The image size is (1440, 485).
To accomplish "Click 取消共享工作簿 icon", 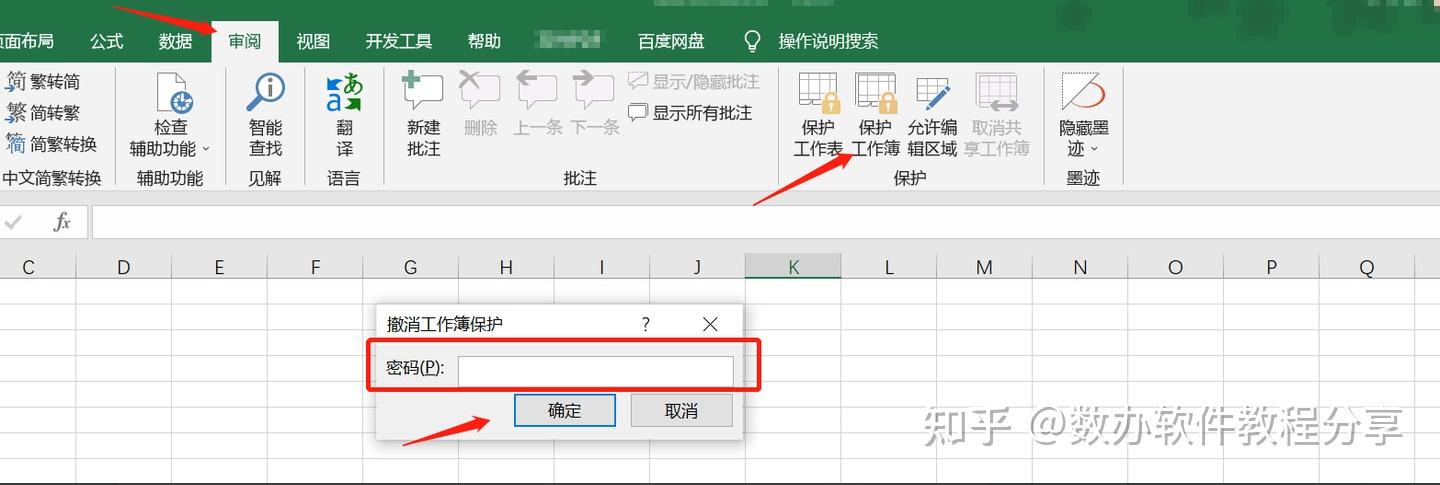I will (997, 93).
